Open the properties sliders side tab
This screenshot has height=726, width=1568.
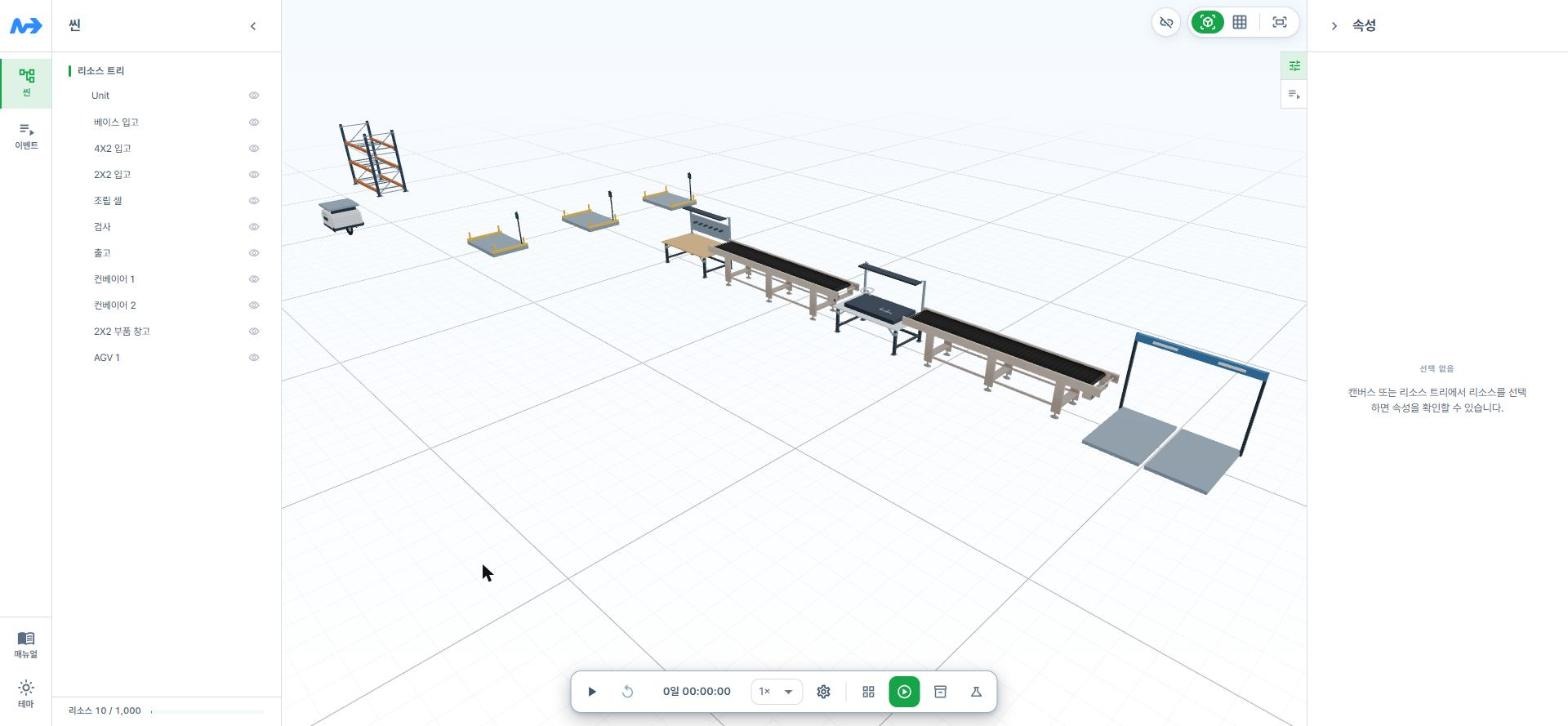[x=1294, y=66]
